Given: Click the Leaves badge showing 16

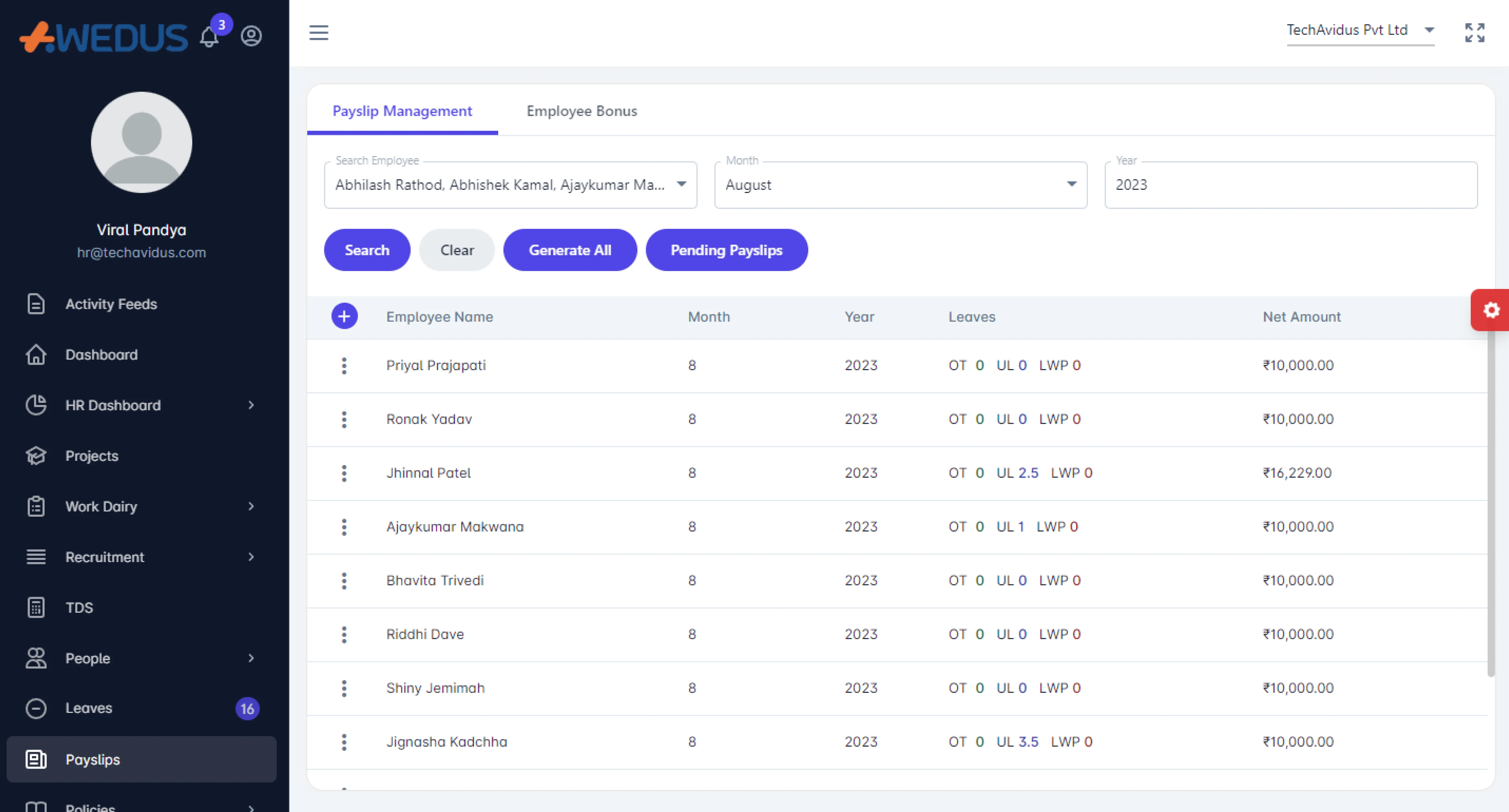Looking at the screenshot, I should [x=247, y=709].
